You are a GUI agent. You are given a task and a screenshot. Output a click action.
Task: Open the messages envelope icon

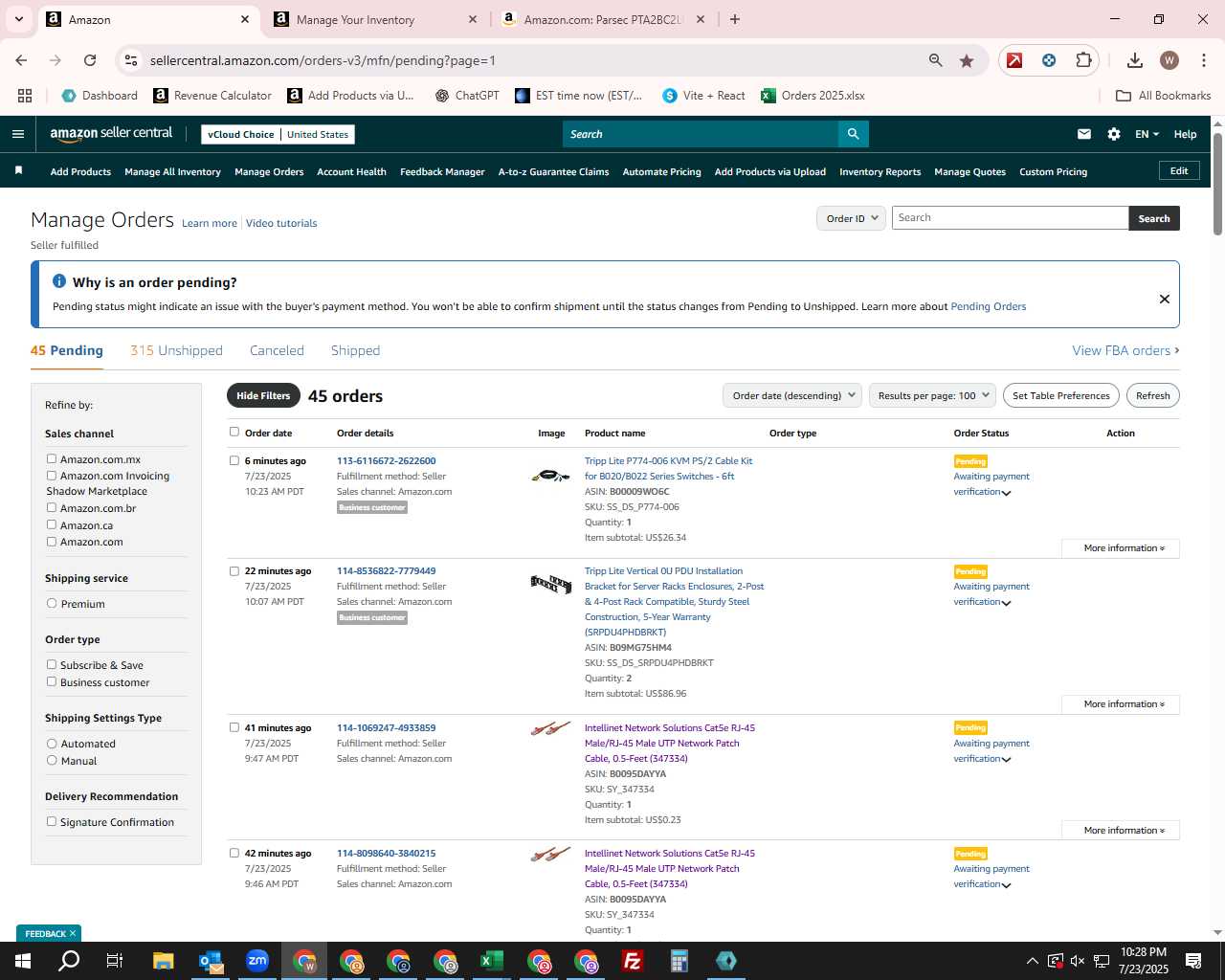point(1084,134)
